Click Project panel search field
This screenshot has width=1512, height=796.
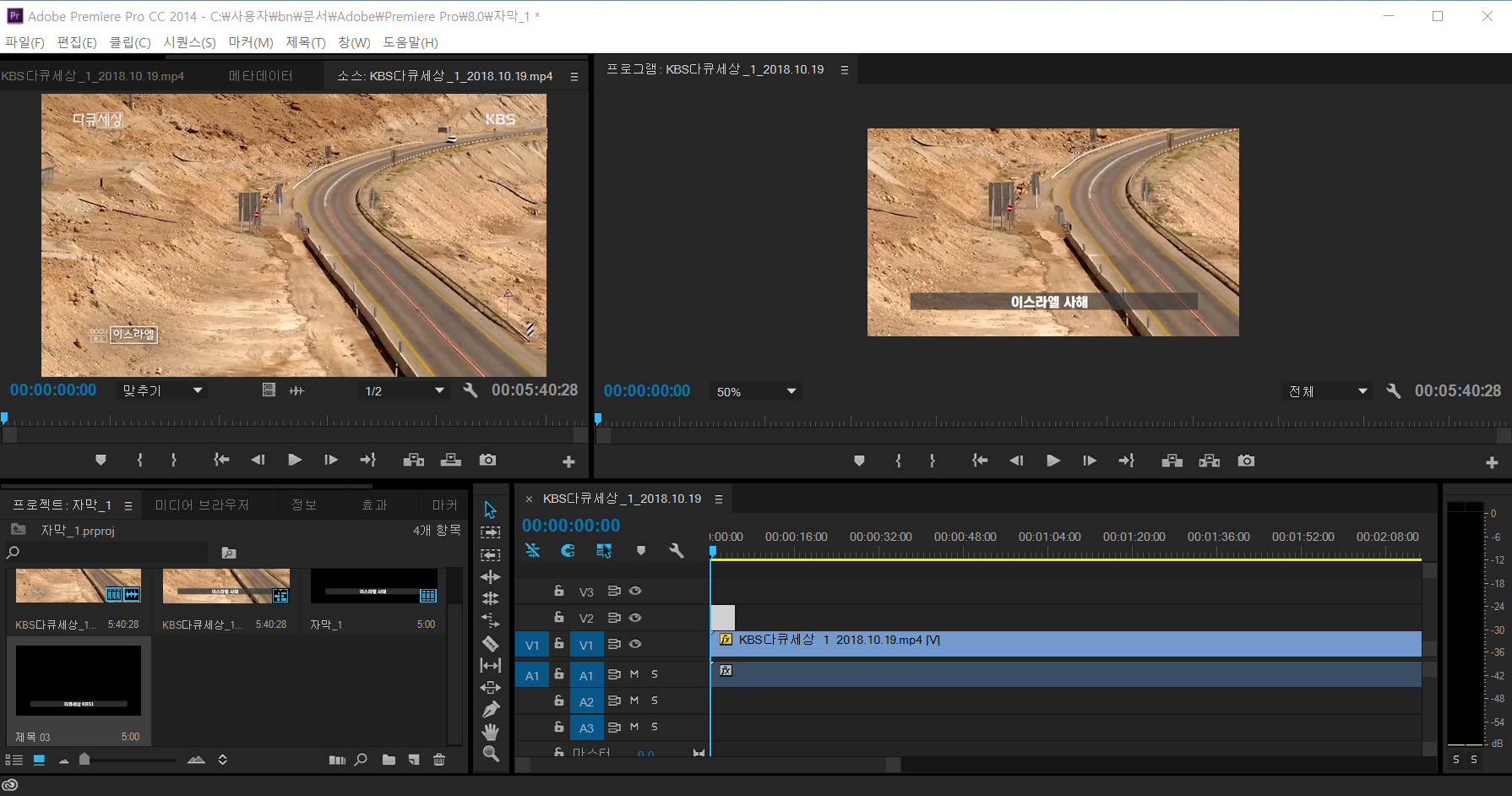click(x=106, y=552)
